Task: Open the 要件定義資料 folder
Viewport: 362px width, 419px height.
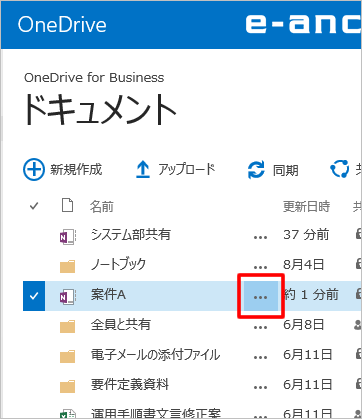Action: point(130,384)
